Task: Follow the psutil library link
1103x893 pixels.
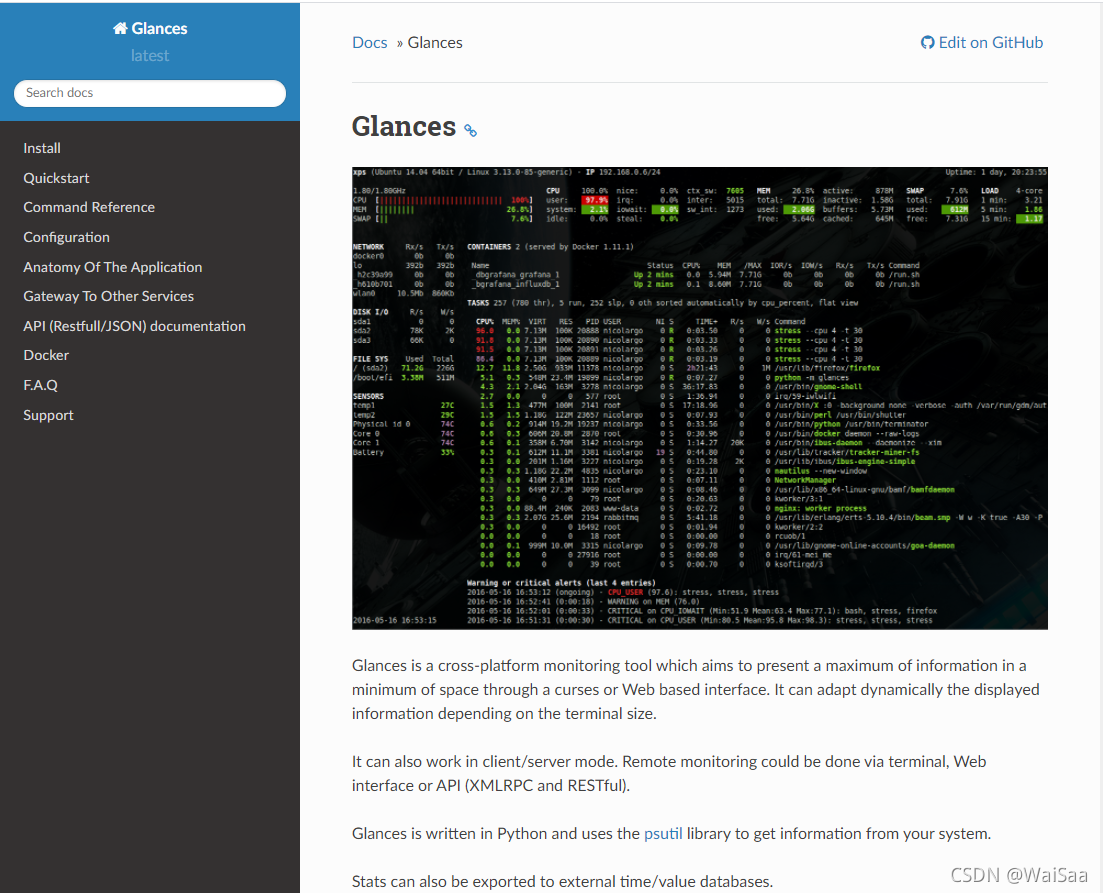Action: click(663, 834)
